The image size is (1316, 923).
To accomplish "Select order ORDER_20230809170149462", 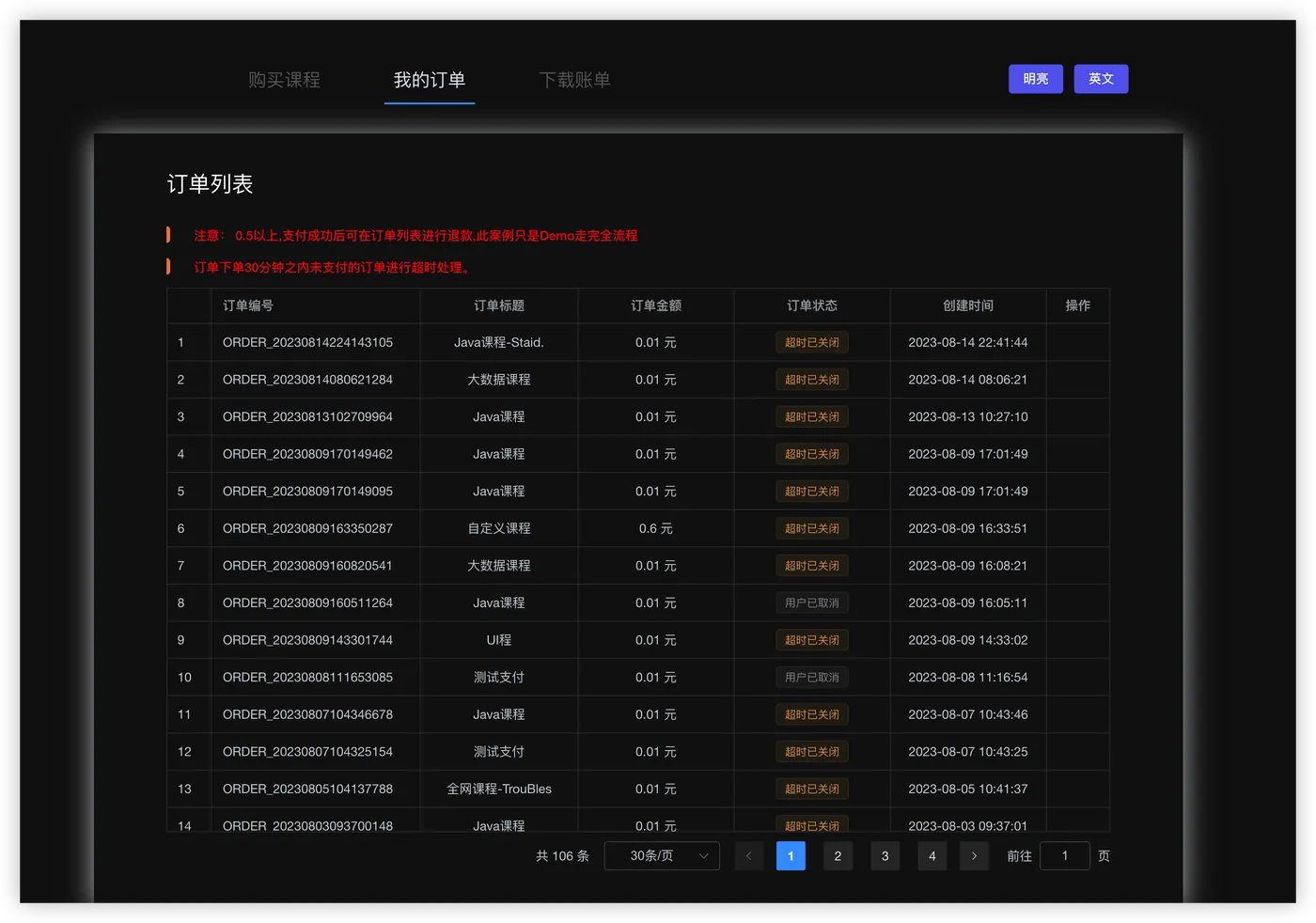I will click(x=307, y=454).
